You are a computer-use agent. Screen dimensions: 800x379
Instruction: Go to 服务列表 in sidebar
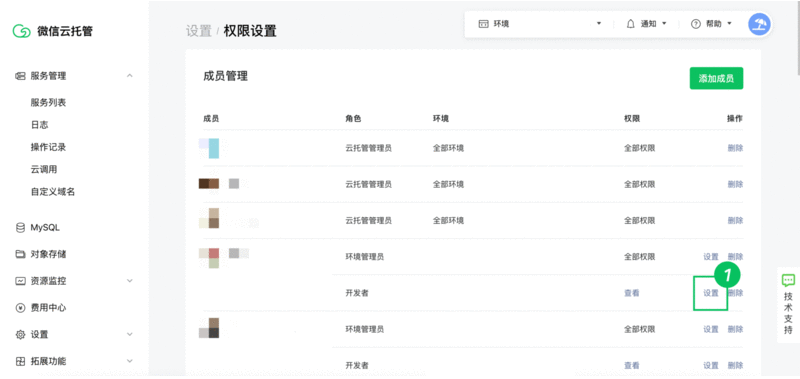[48, 103]
